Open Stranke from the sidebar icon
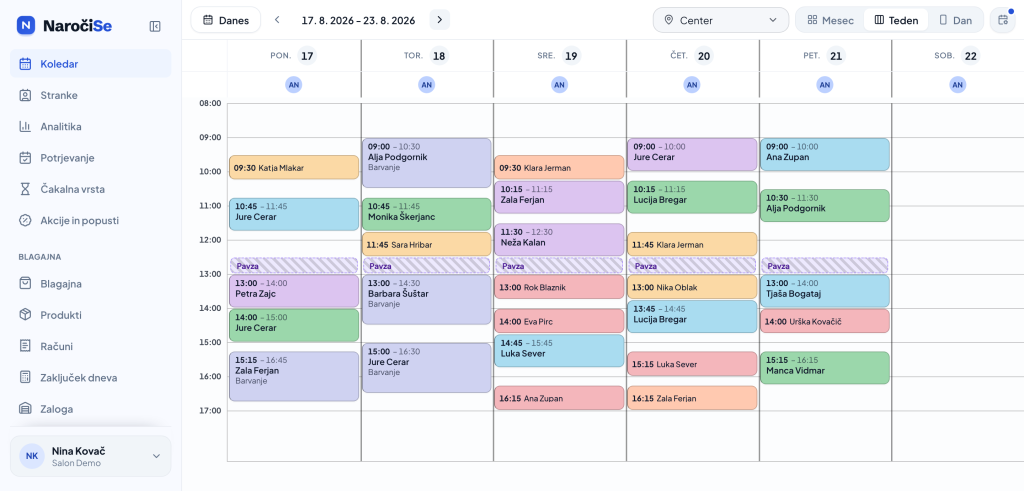 (25, 95)
